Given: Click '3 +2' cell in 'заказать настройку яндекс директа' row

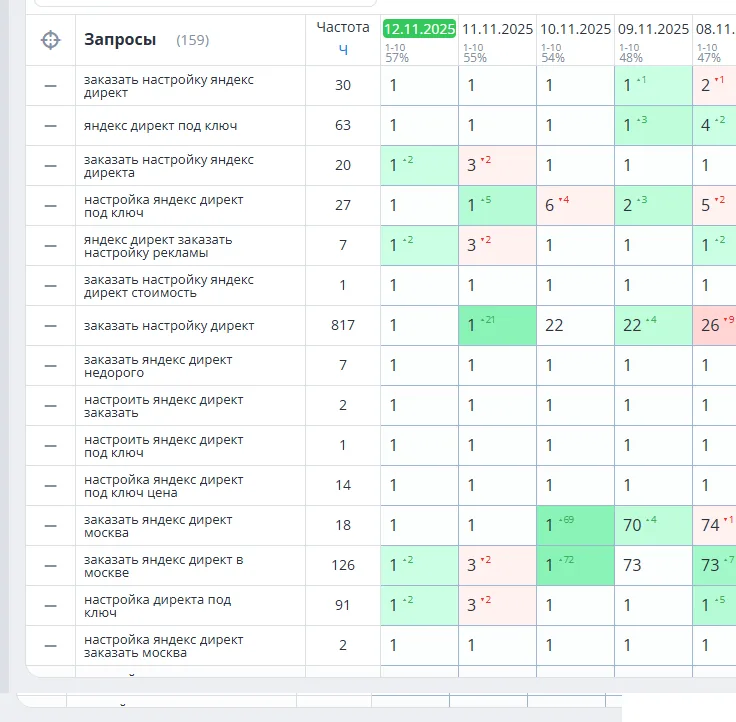Looking at the screenshot, I should [497, 166].
